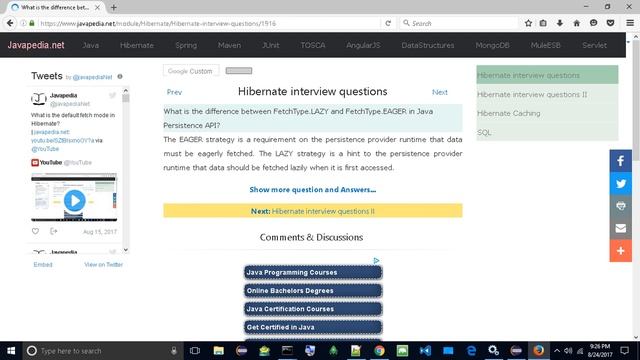This screenshot has width=640, height=360.
Task: Open Servlet navbar item
Action: 594,45
